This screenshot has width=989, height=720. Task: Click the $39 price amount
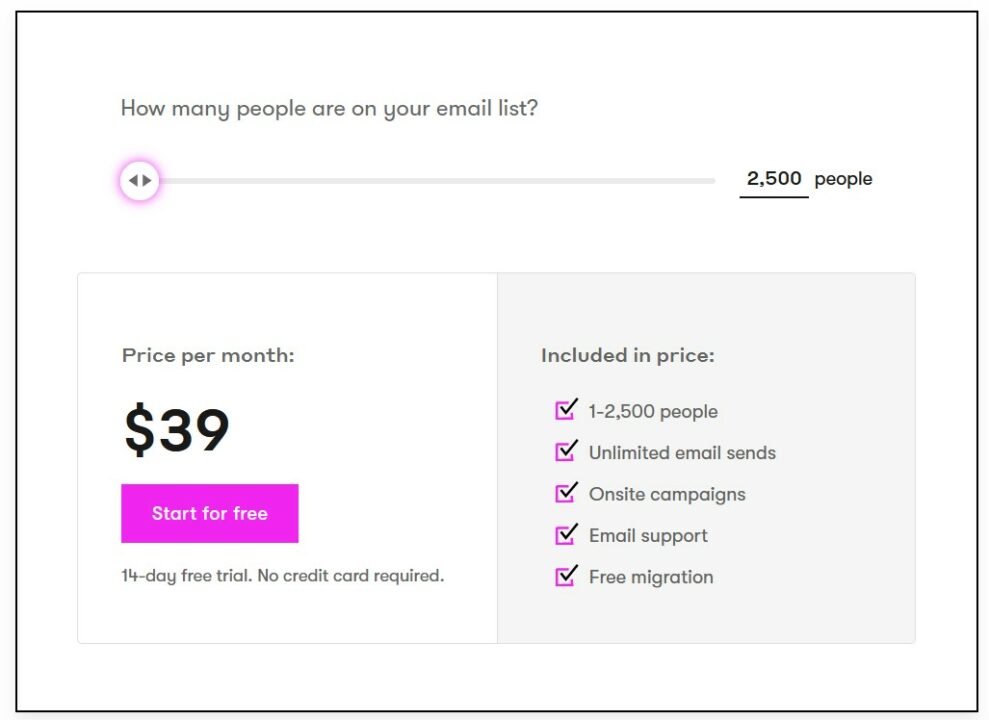177,429
